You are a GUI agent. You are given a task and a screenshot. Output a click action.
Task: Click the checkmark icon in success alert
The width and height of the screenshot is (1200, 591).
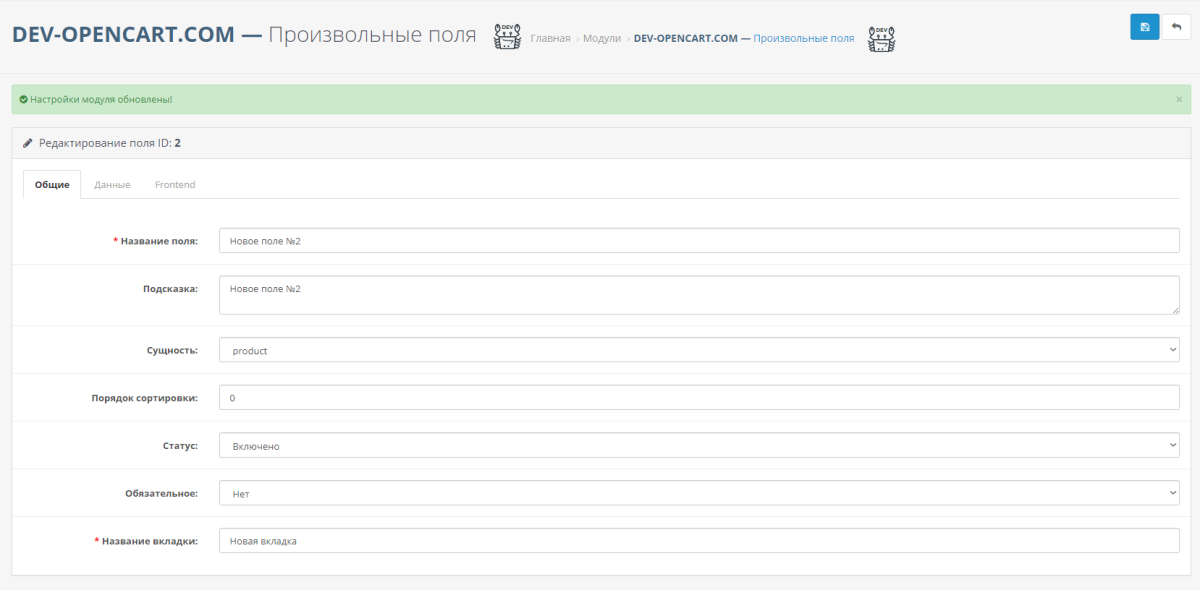tap(23, 100)
